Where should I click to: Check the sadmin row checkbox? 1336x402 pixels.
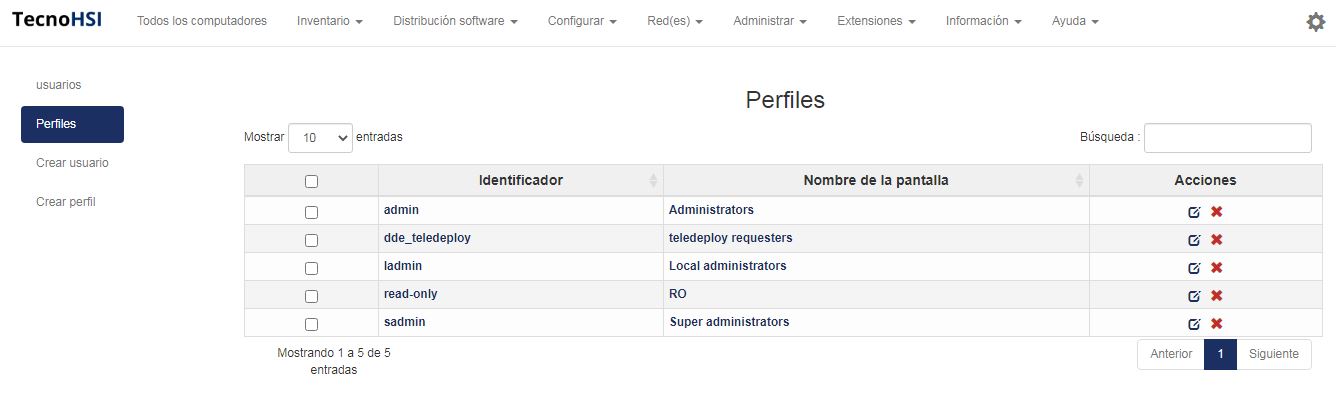click(311, 324)
